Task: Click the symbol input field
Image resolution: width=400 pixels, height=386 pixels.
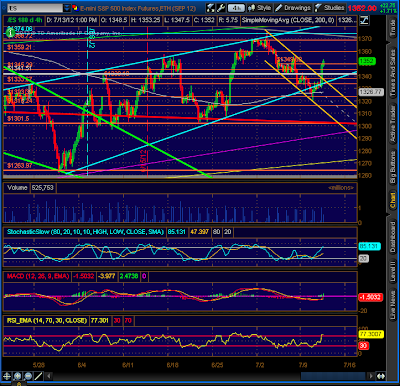Action: pos(35,8)
